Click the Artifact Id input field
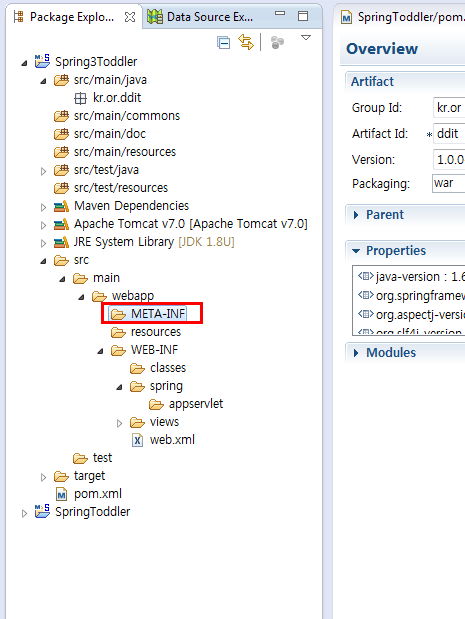465x619 pixels. tap(449, 133)
